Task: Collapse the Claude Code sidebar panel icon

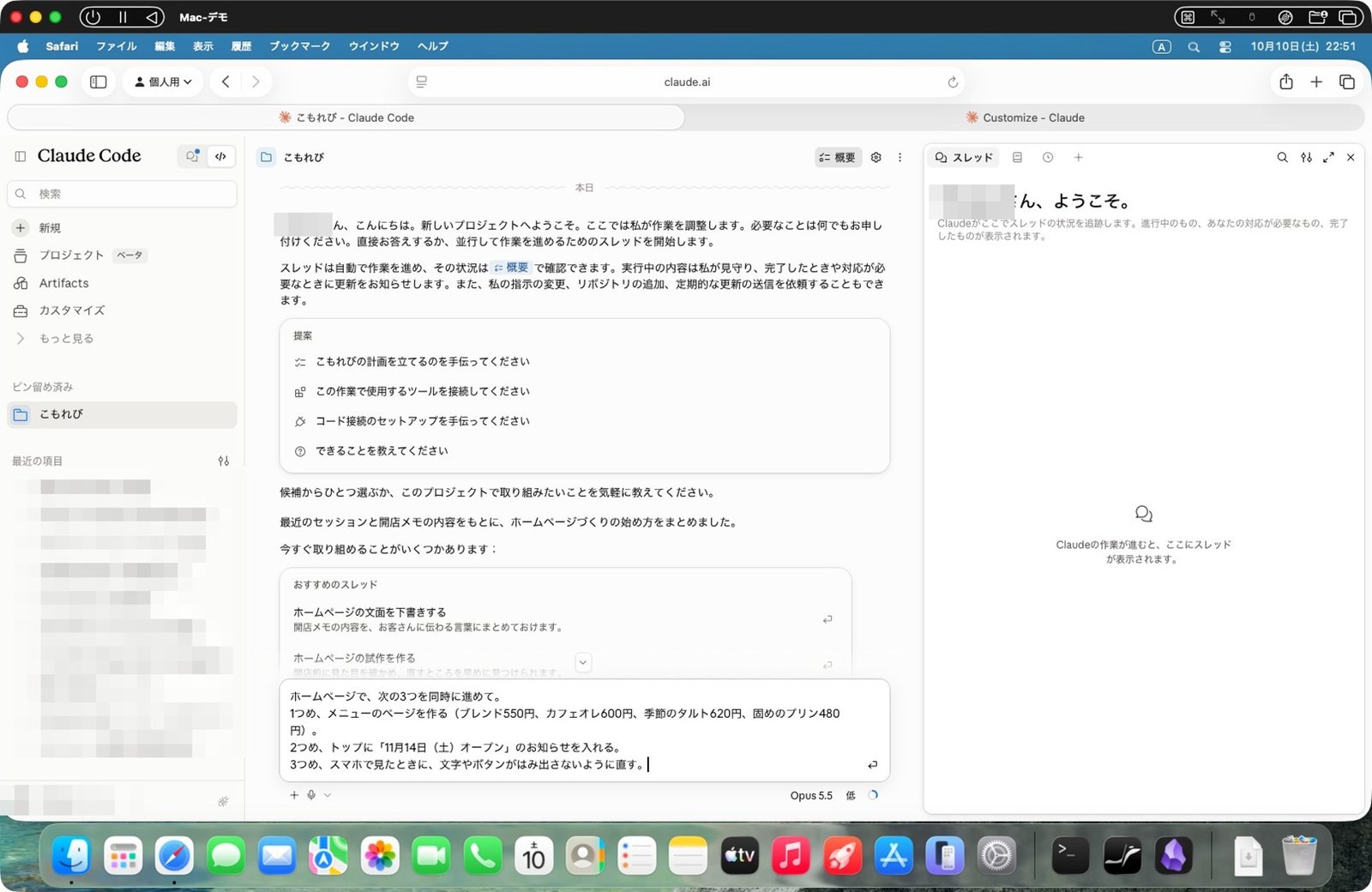Action: coord(21,156)
